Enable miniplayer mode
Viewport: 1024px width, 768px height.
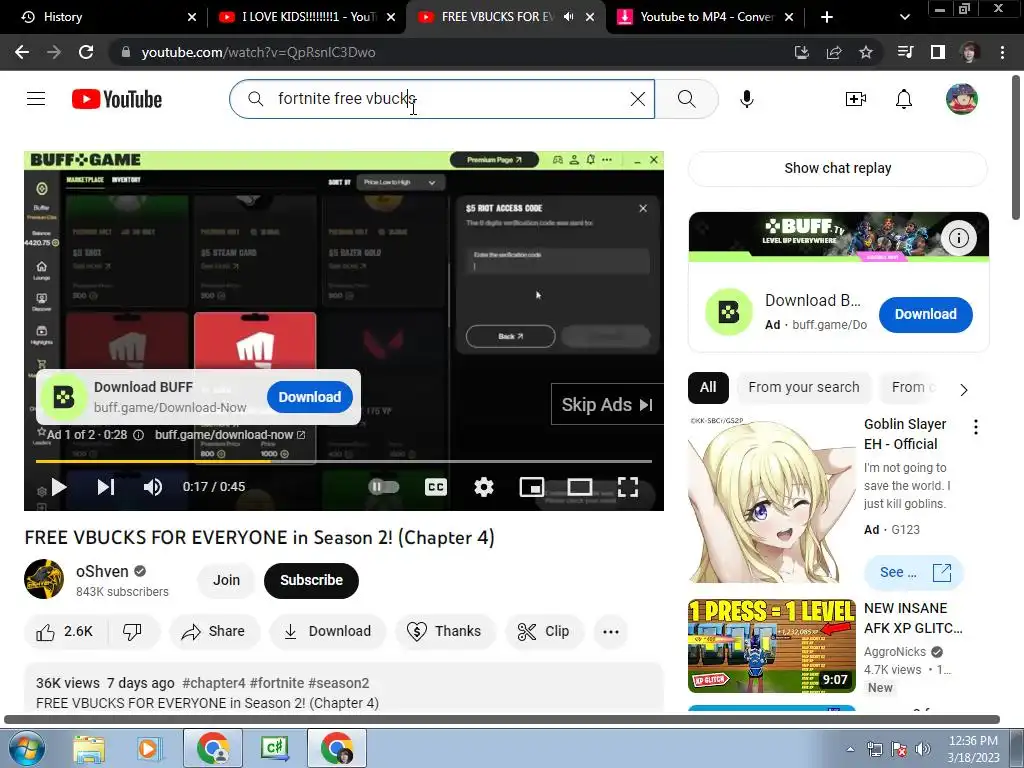tap(532, 487)
